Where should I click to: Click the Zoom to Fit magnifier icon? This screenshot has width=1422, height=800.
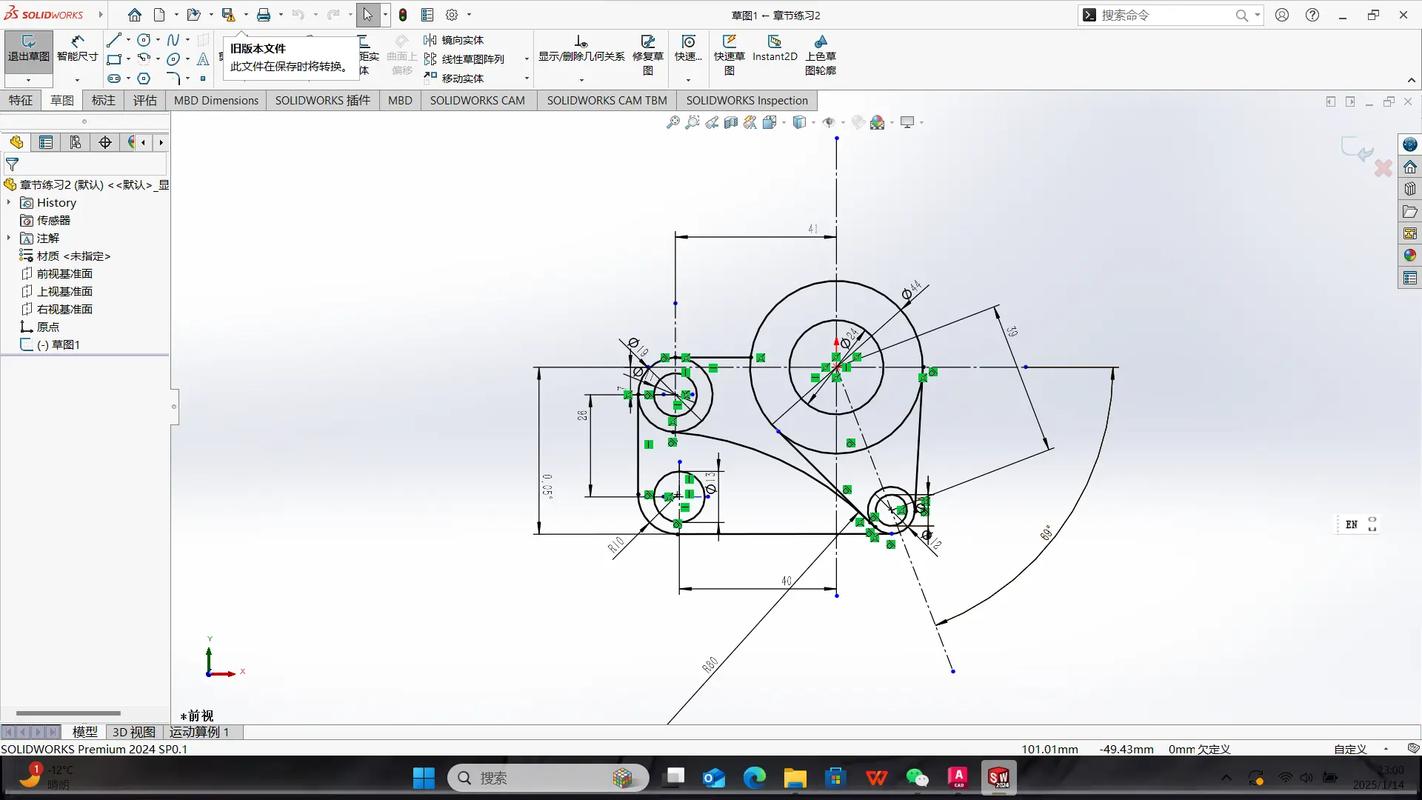[x=672, y=122]
